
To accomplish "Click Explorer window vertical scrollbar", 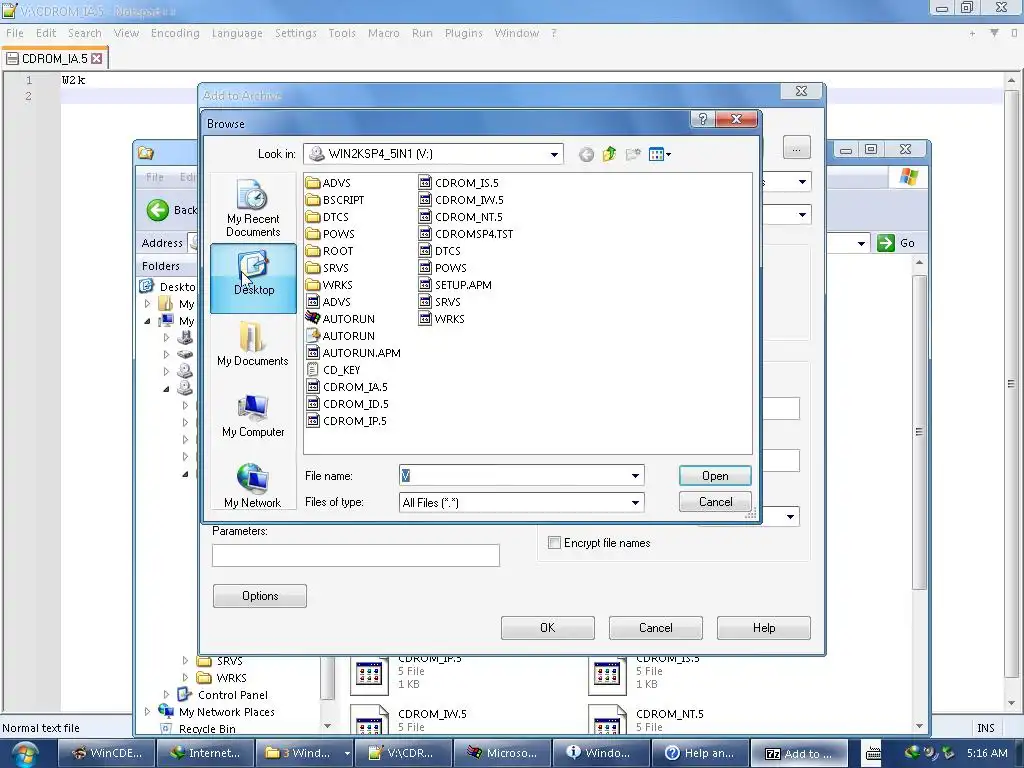I will pos(920,431).
